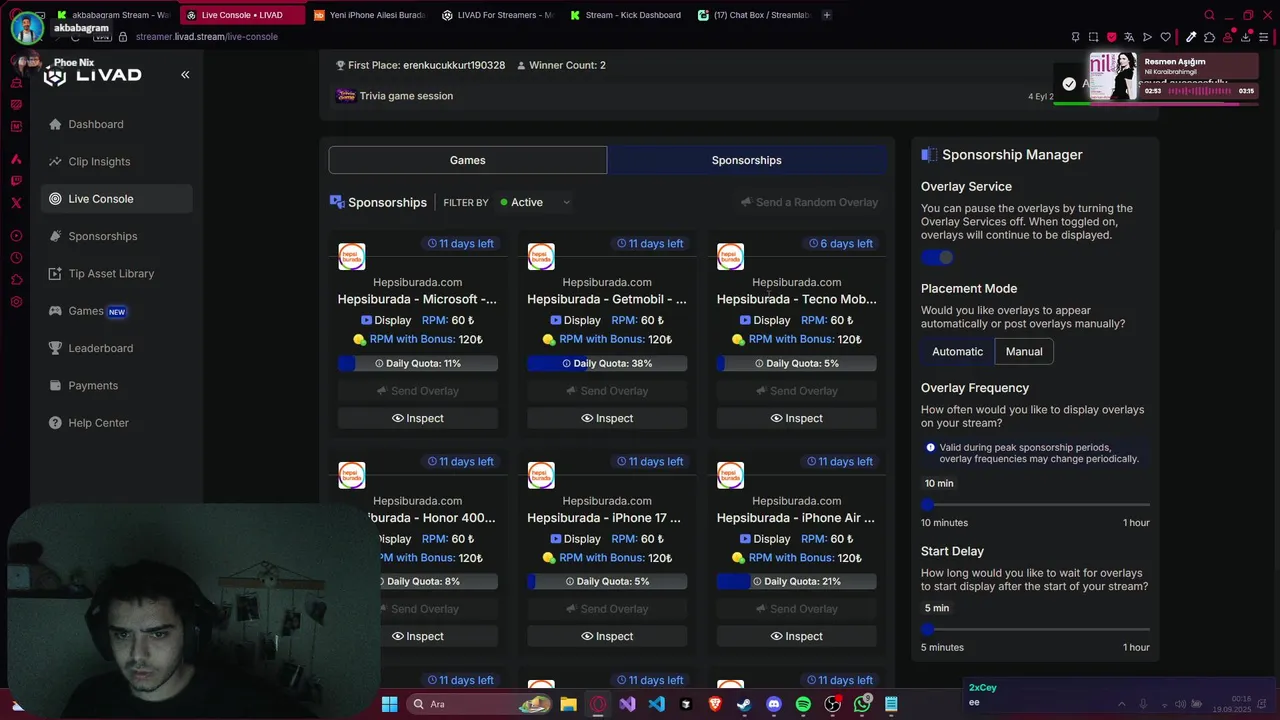1280x720 pixels.
Task: Click the ad blocker shield icon
Action: tap(1111, 37)
